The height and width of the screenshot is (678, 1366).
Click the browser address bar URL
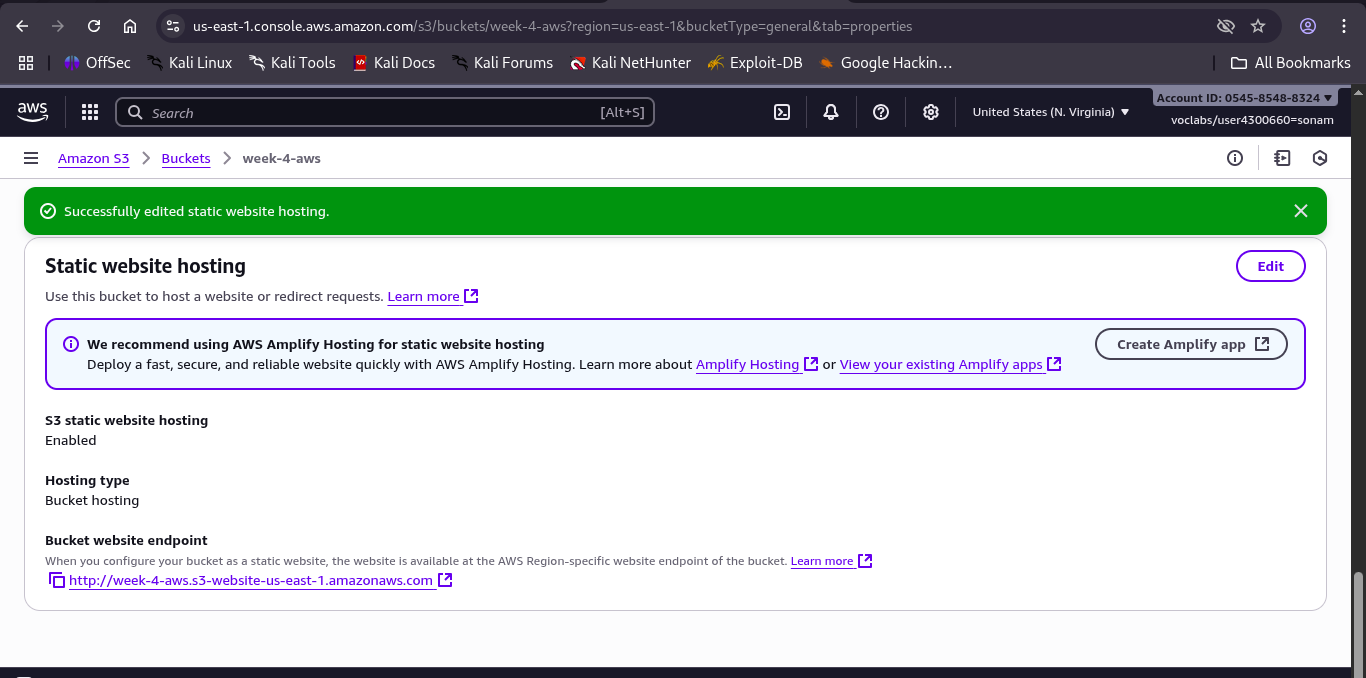[552, 26]
